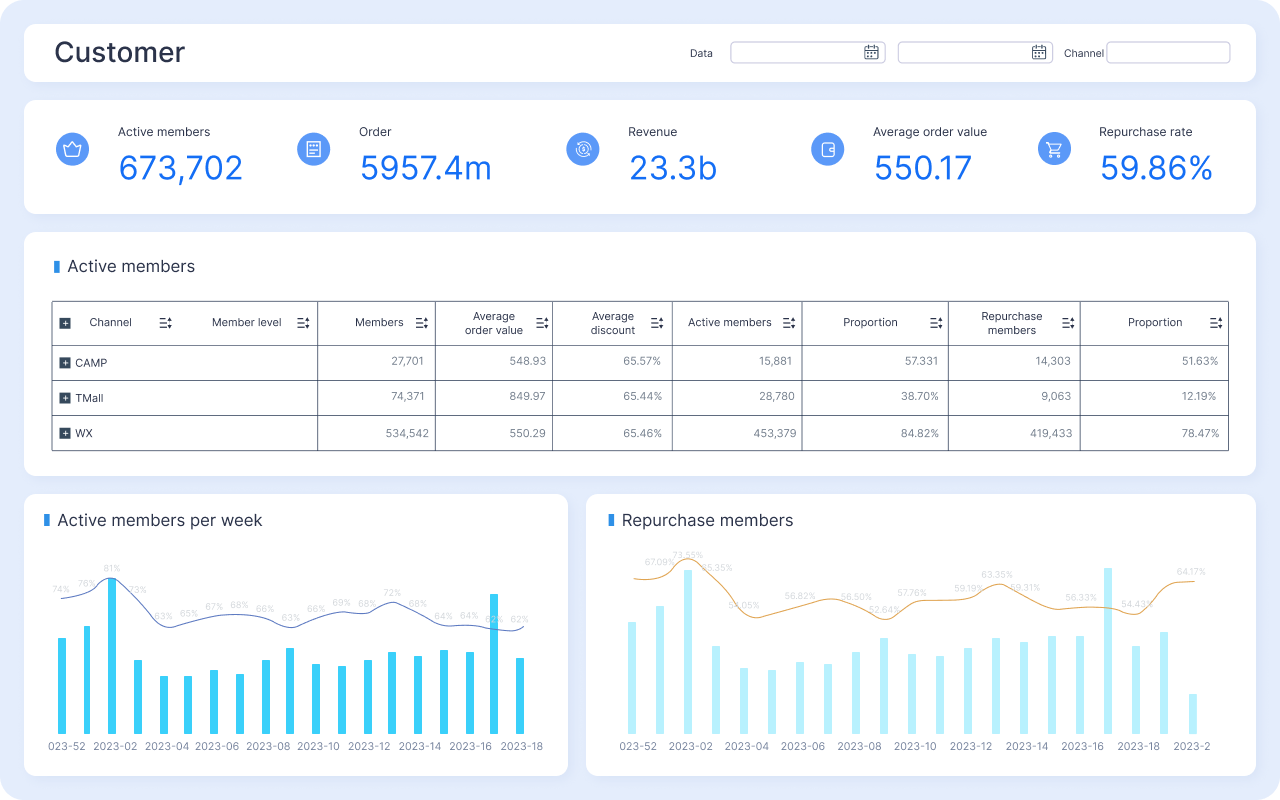Click the crown icon beside Active members

tap(72, 149)
